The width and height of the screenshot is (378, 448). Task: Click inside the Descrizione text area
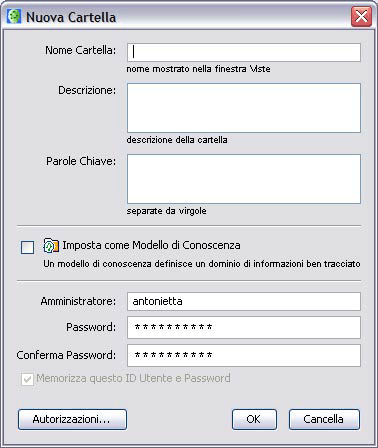click(x=244, y=108)
